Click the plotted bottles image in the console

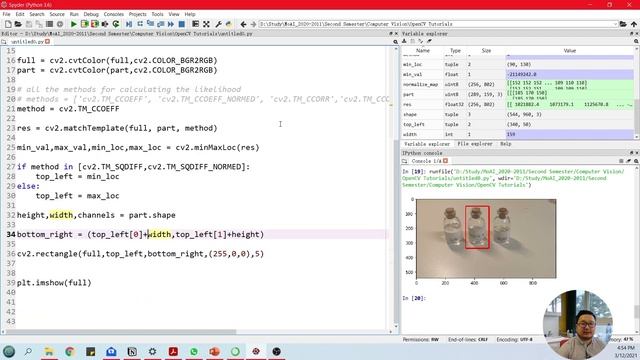[x=486, y=238]
